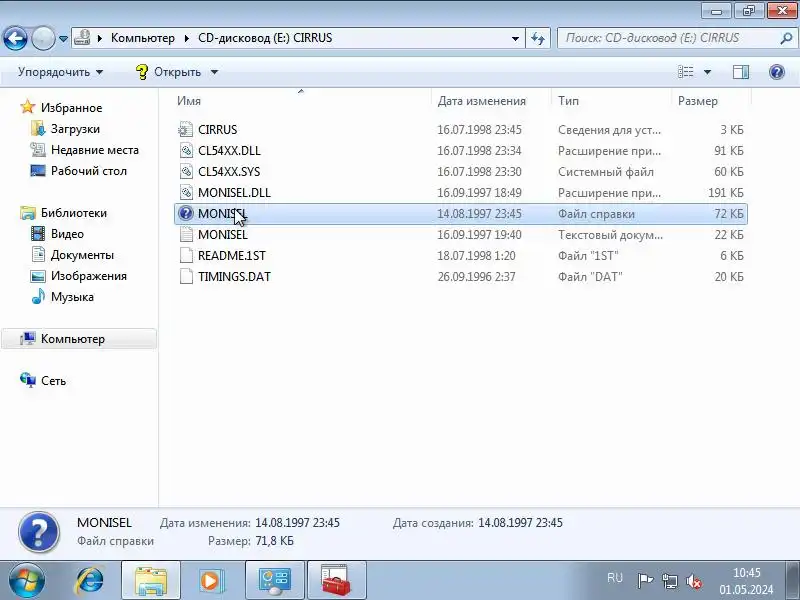Screen dimensions: 800x600
Task: Open the address bar history dropdown
Action: coord(515,38)
